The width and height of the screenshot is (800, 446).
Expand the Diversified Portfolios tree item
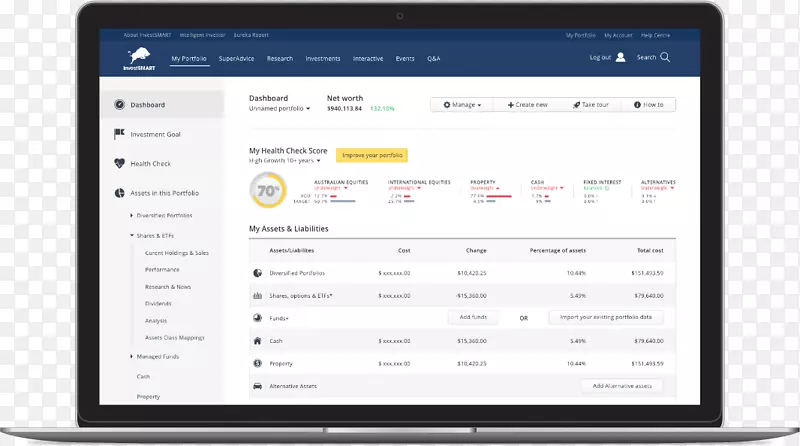(131, 216)
